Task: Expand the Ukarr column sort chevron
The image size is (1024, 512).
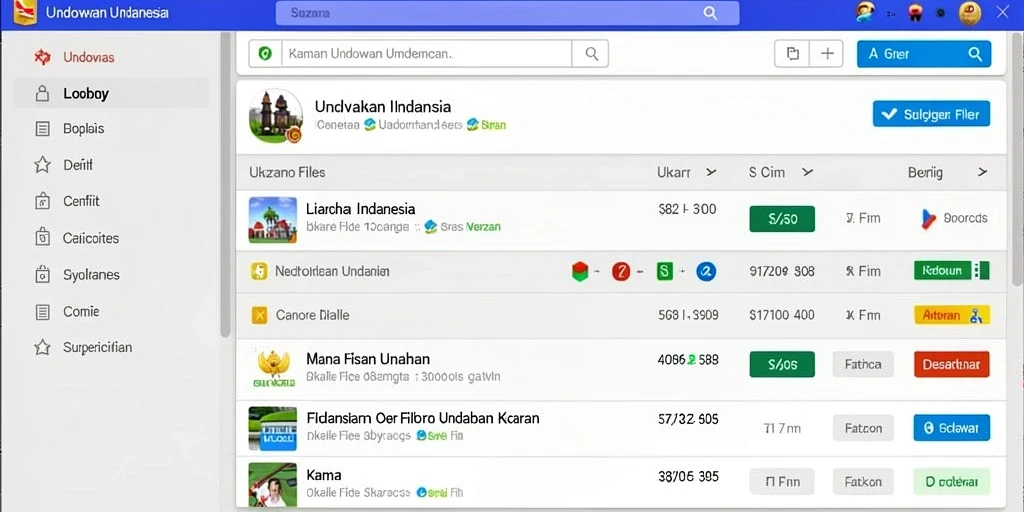Action: click(712, 172)
